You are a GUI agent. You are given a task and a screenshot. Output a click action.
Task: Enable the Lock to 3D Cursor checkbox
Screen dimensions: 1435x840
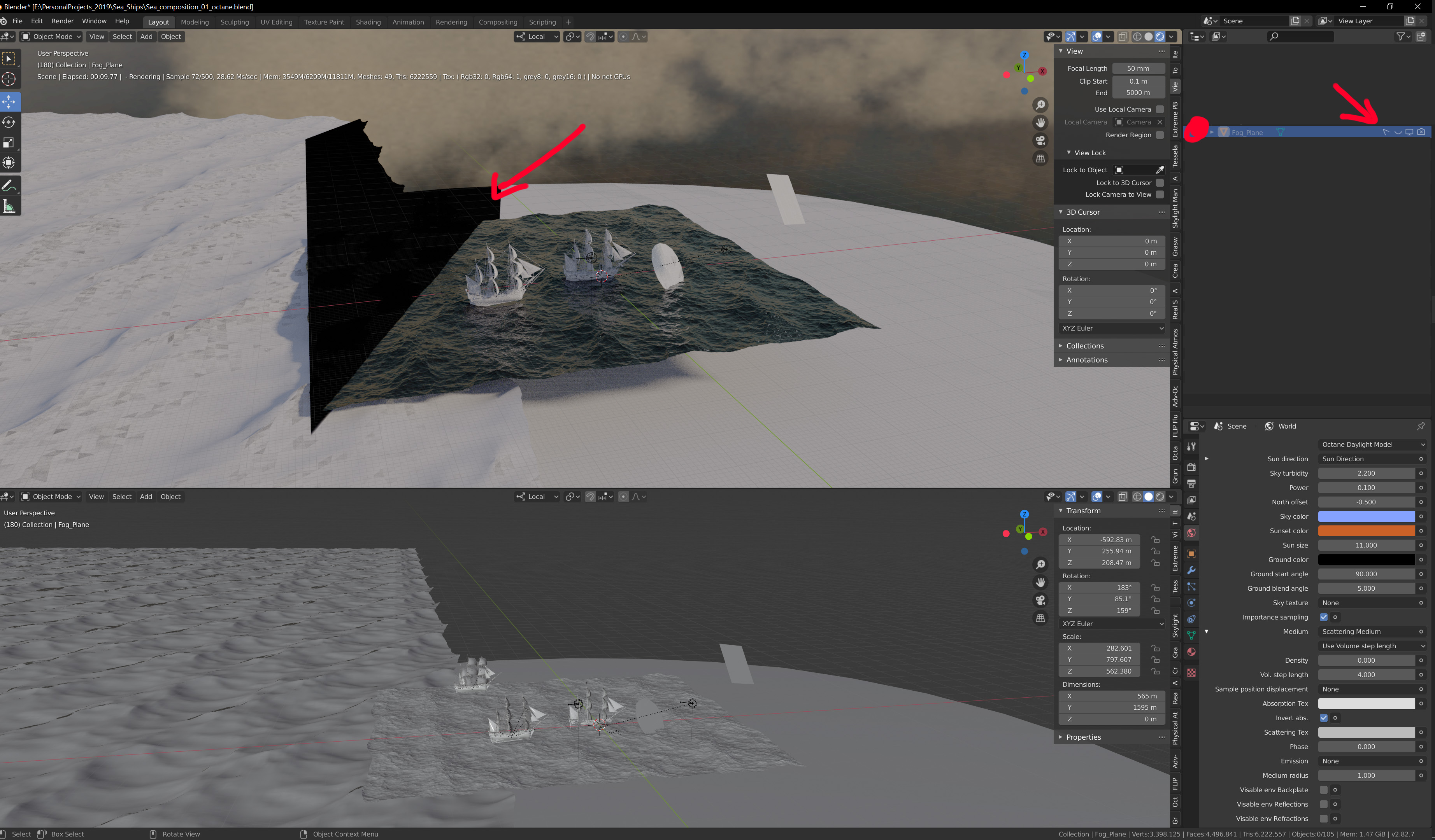(x=1160, y=183)
